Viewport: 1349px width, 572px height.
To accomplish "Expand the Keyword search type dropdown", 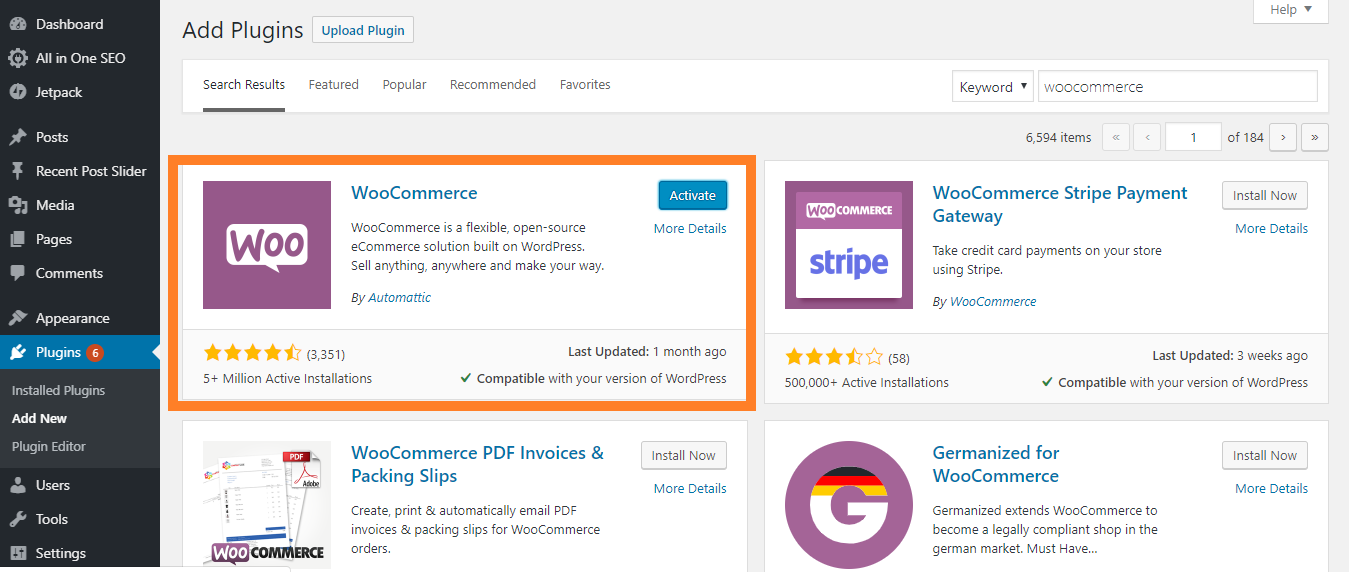I will tap(992, 87).
